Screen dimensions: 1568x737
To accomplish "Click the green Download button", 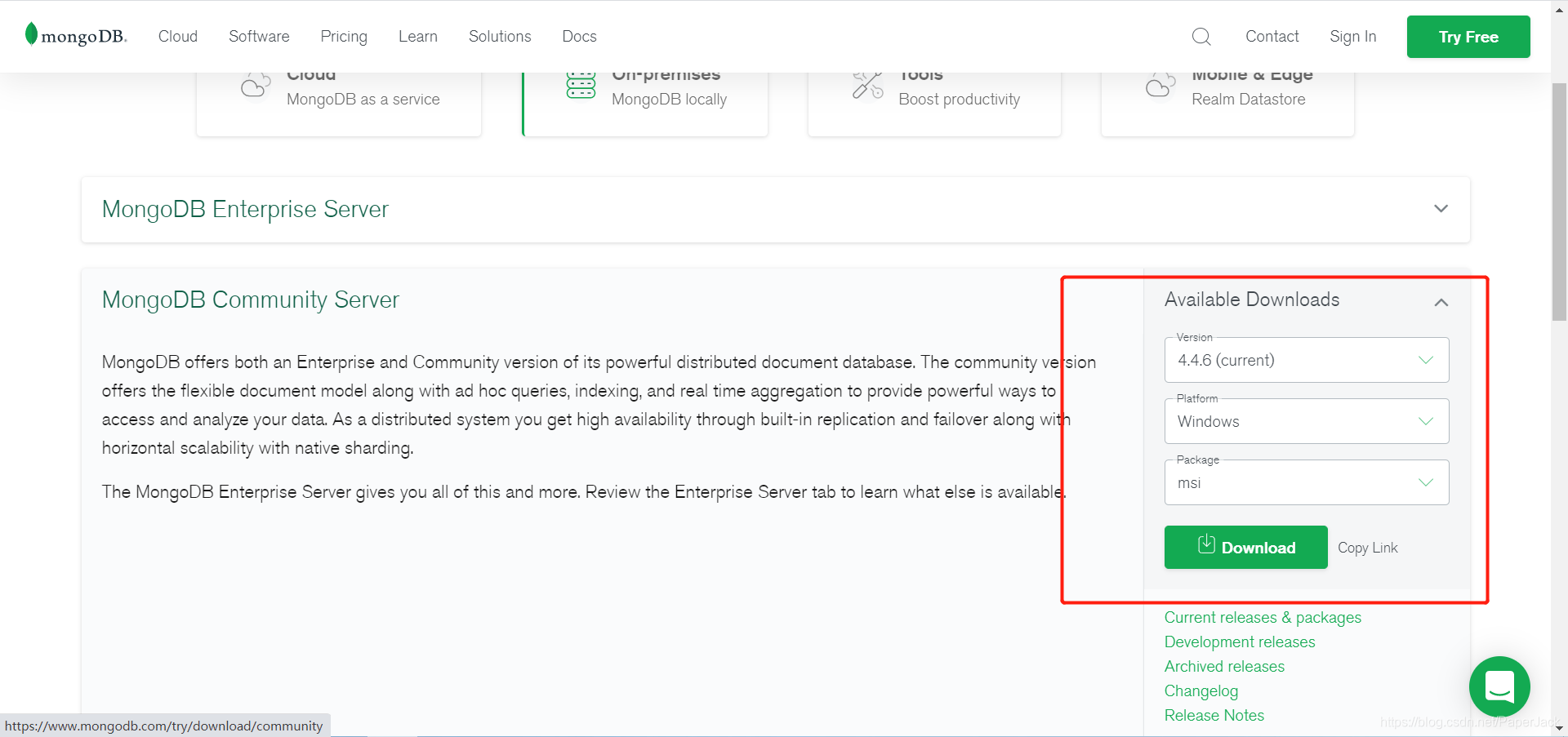I will tap(1246, 548).
